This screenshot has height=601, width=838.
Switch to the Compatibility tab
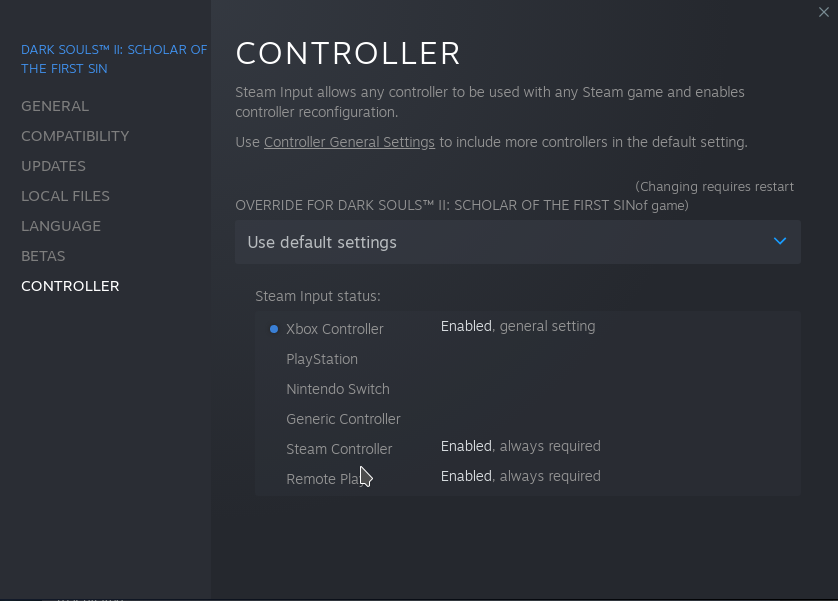click(x=75, y=136)
